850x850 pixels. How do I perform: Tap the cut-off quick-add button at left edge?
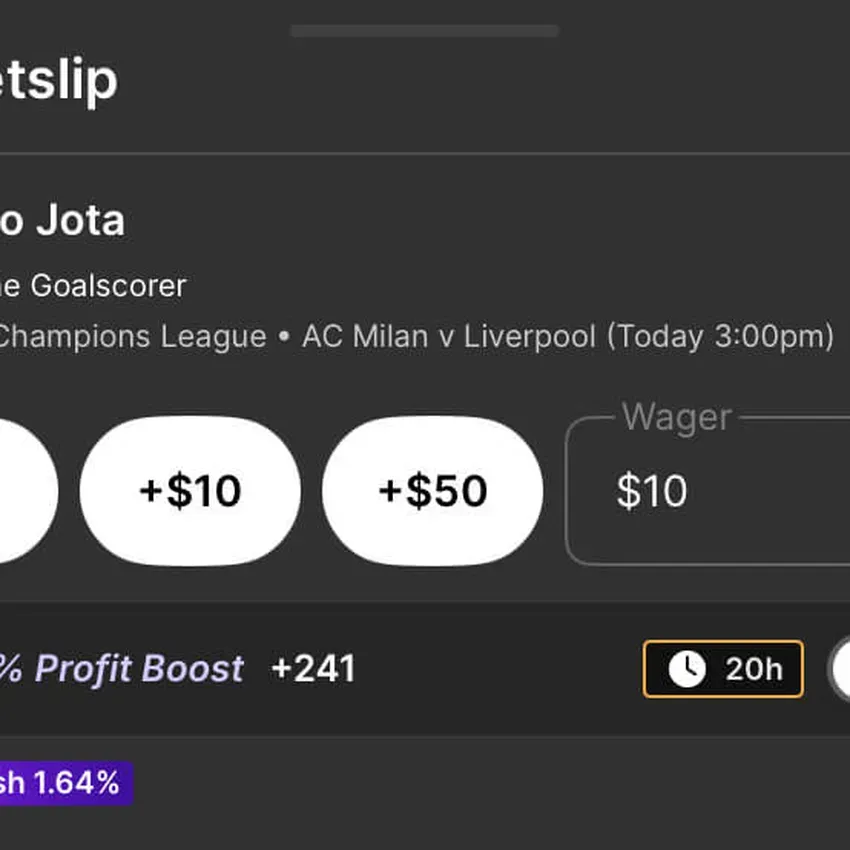point(28,491)
